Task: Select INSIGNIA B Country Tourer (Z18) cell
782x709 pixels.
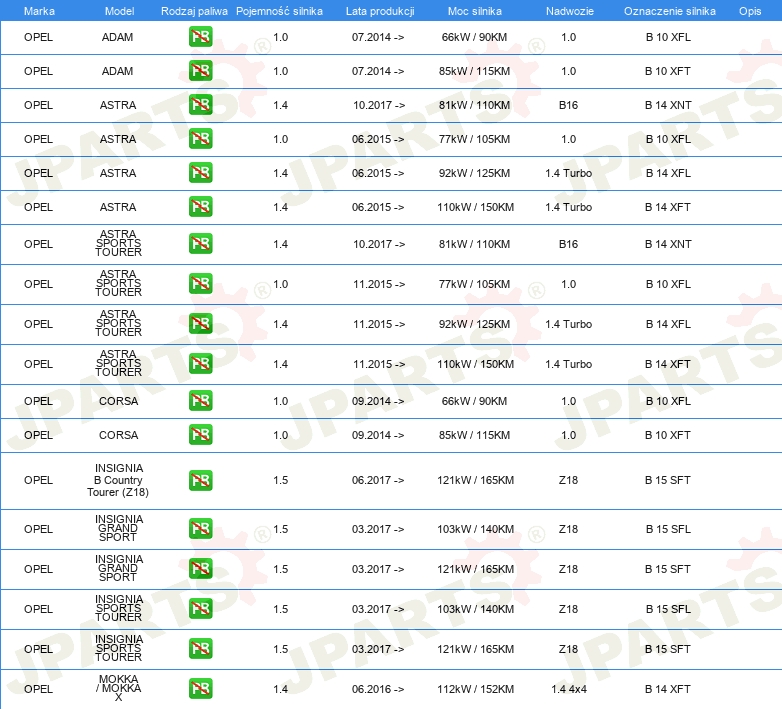Action: (118, 480)
